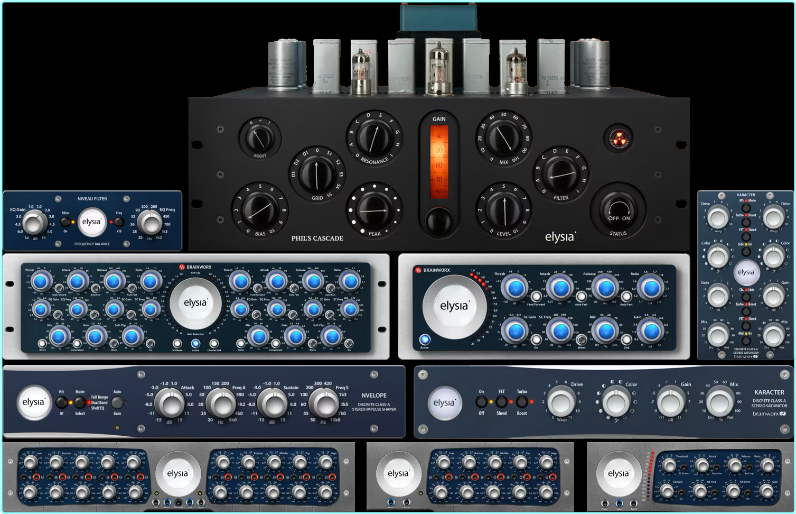Toggle the FET Shred button on horizontal Karacter
This screenshot has width=796, height=514.
click(502, 402)
